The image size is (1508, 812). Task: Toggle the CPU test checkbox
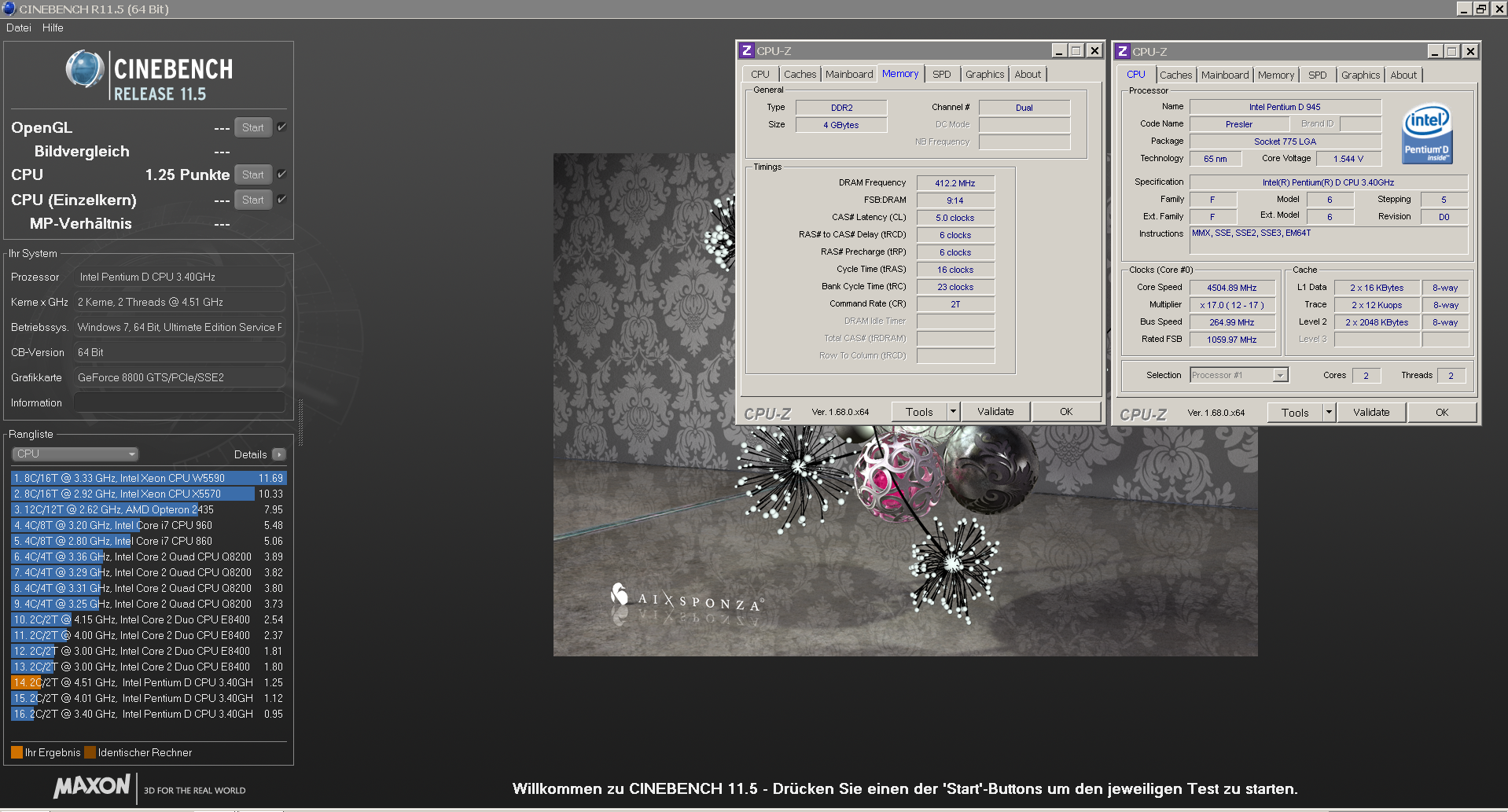[x=282, y=174]
